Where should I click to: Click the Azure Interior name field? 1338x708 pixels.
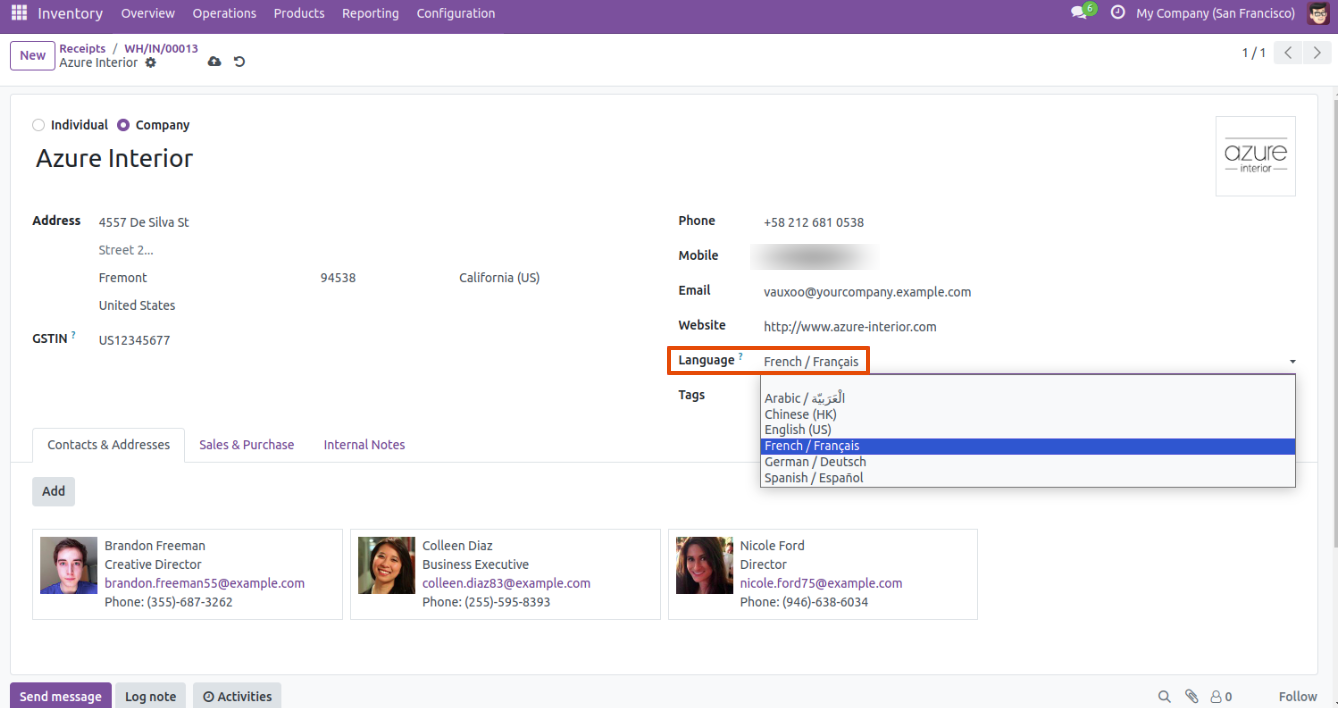(x=115, y=158)
